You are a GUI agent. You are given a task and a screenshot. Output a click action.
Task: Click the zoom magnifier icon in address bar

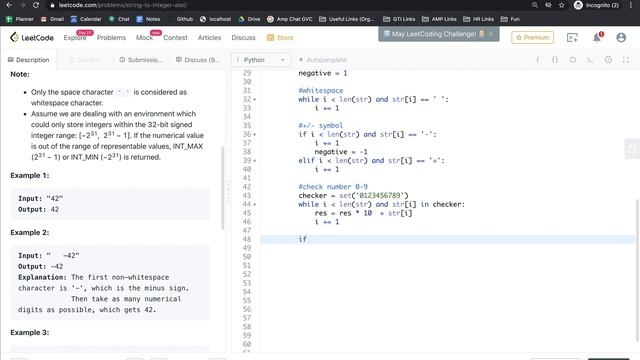pos(535,5)
